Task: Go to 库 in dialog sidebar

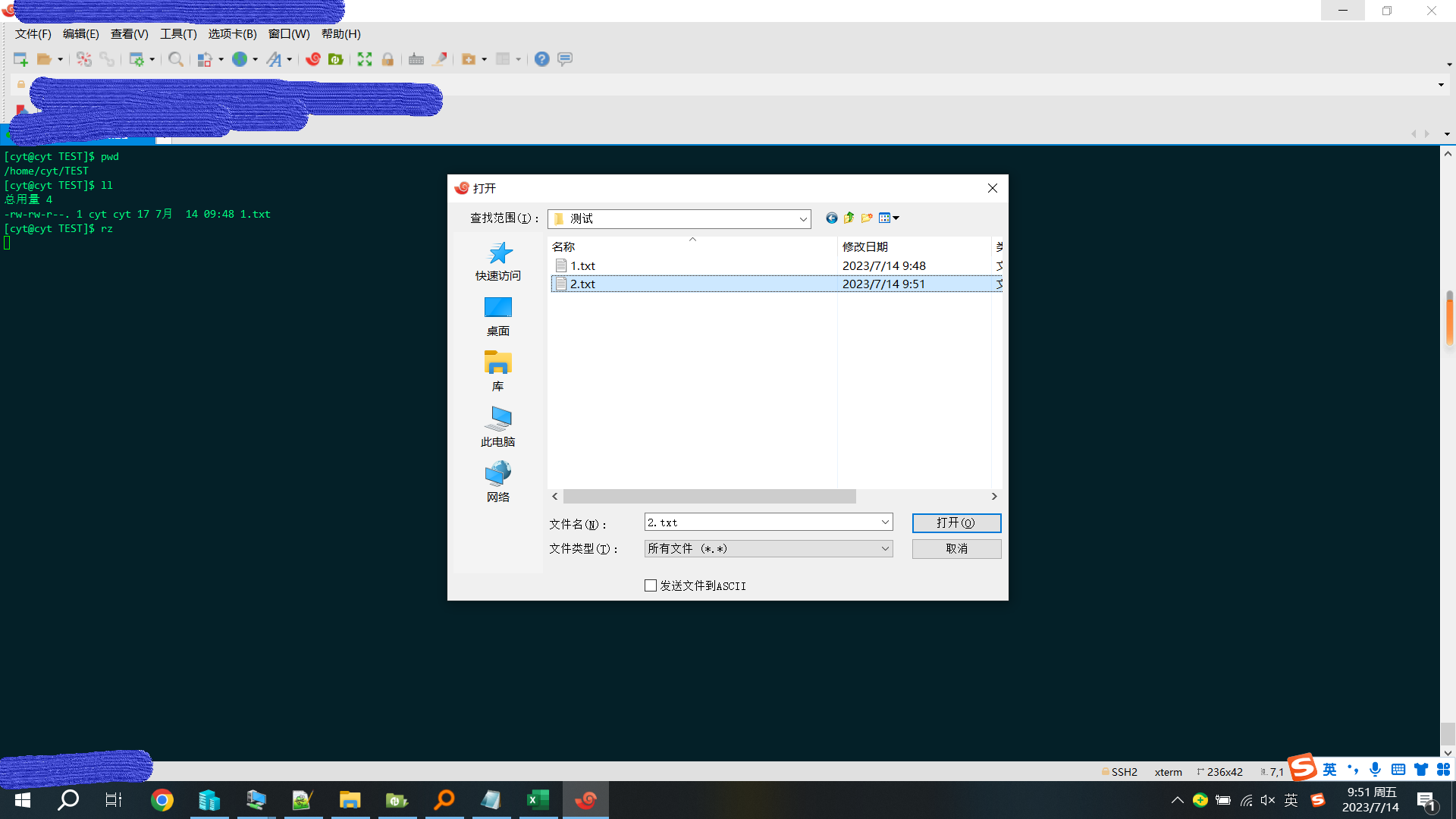Action: [x=498, y=372]
